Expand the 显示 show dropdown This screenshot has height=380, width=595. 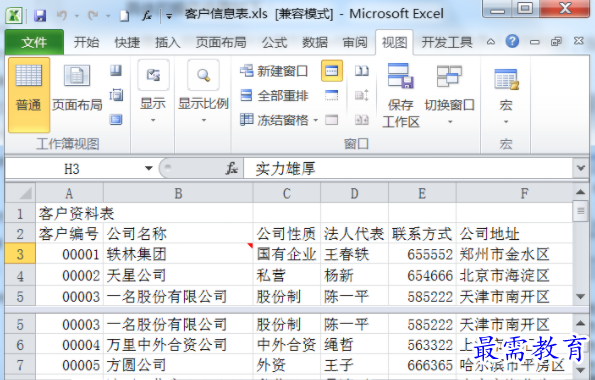click(153, 120)
